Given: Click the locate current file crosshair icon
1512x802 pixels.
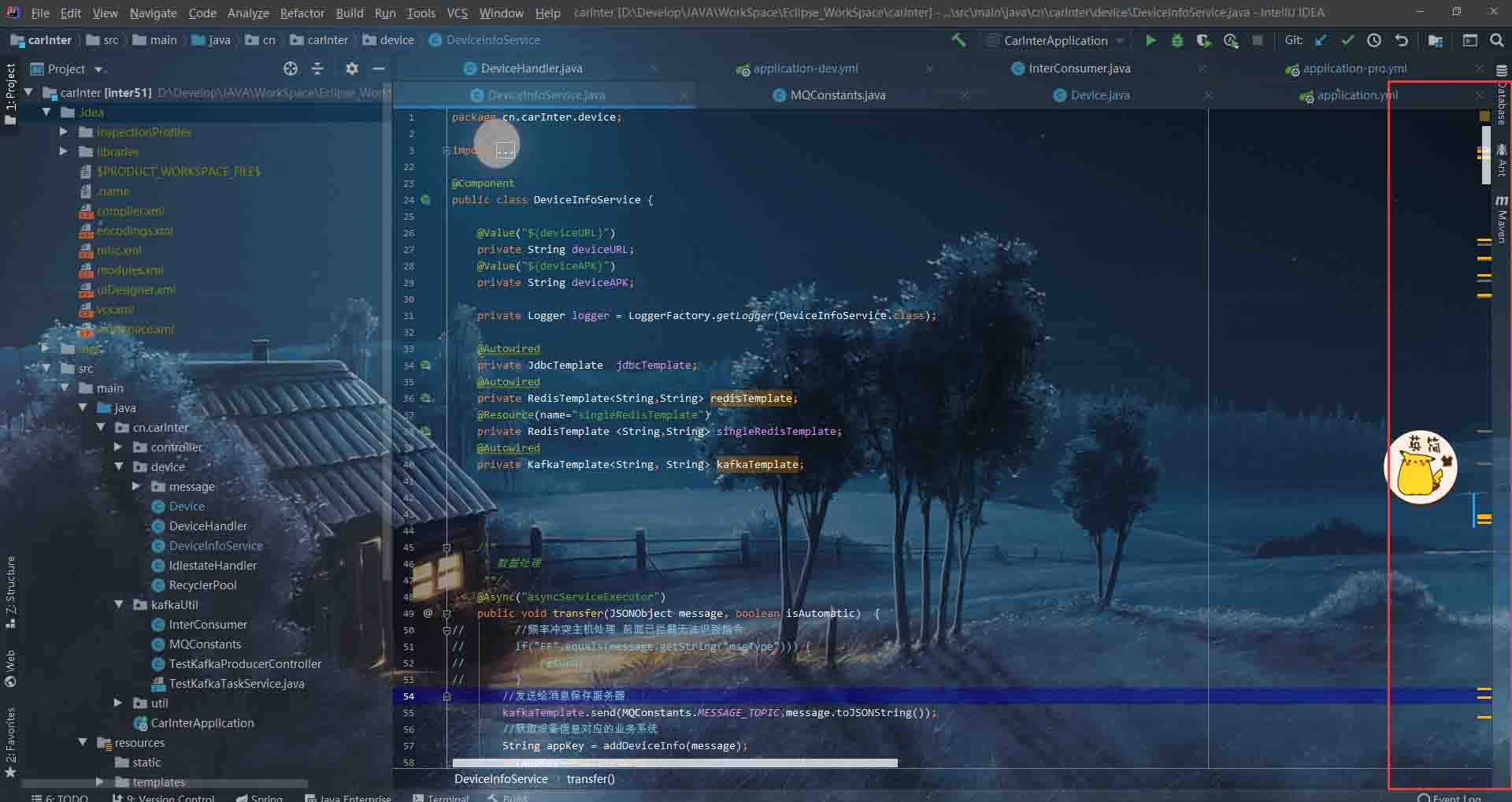Looking at the screenshot, I should [x=291, y=69].
